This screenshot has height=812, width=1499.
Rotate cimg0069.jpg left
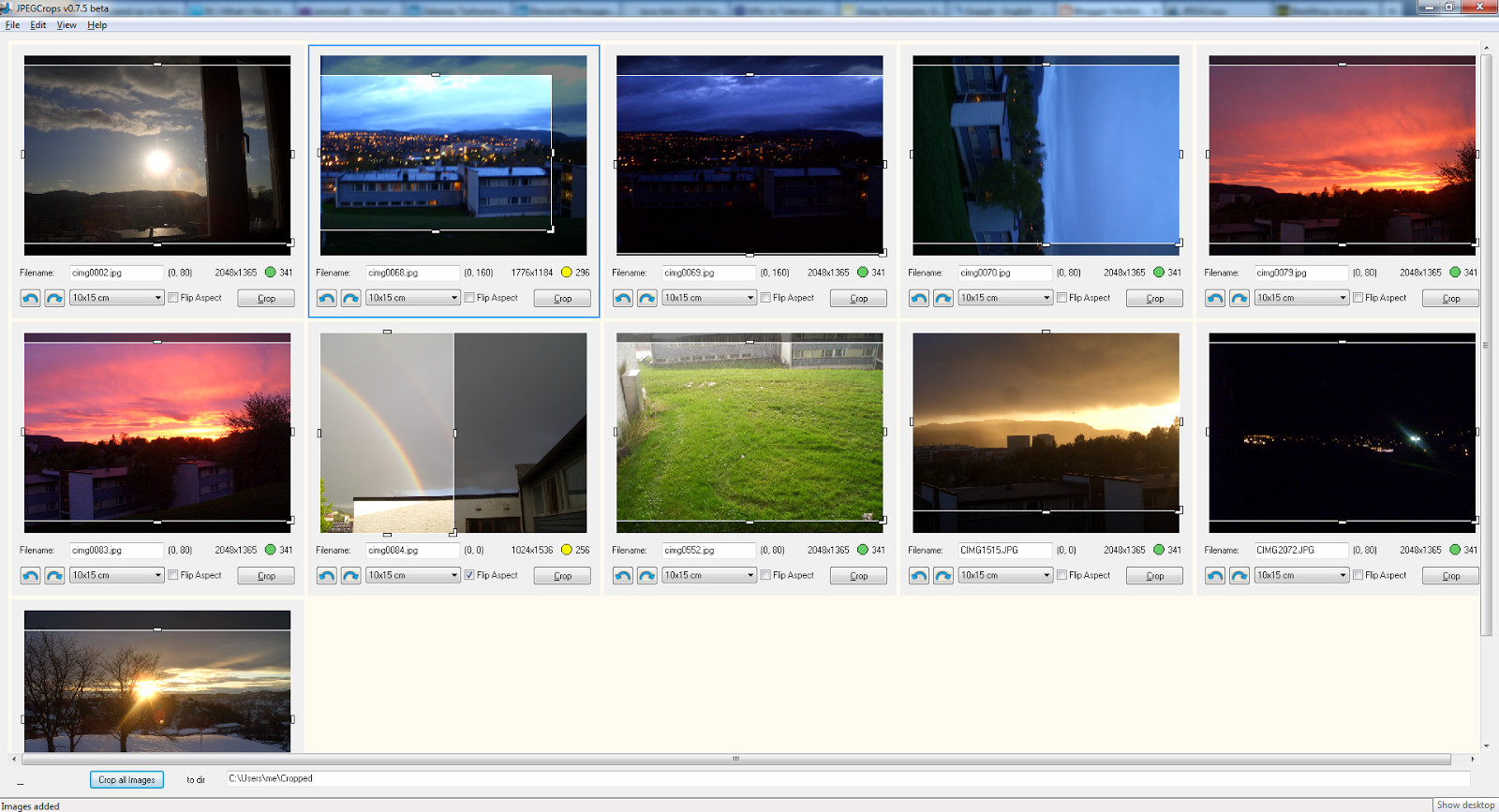point(622,298)
